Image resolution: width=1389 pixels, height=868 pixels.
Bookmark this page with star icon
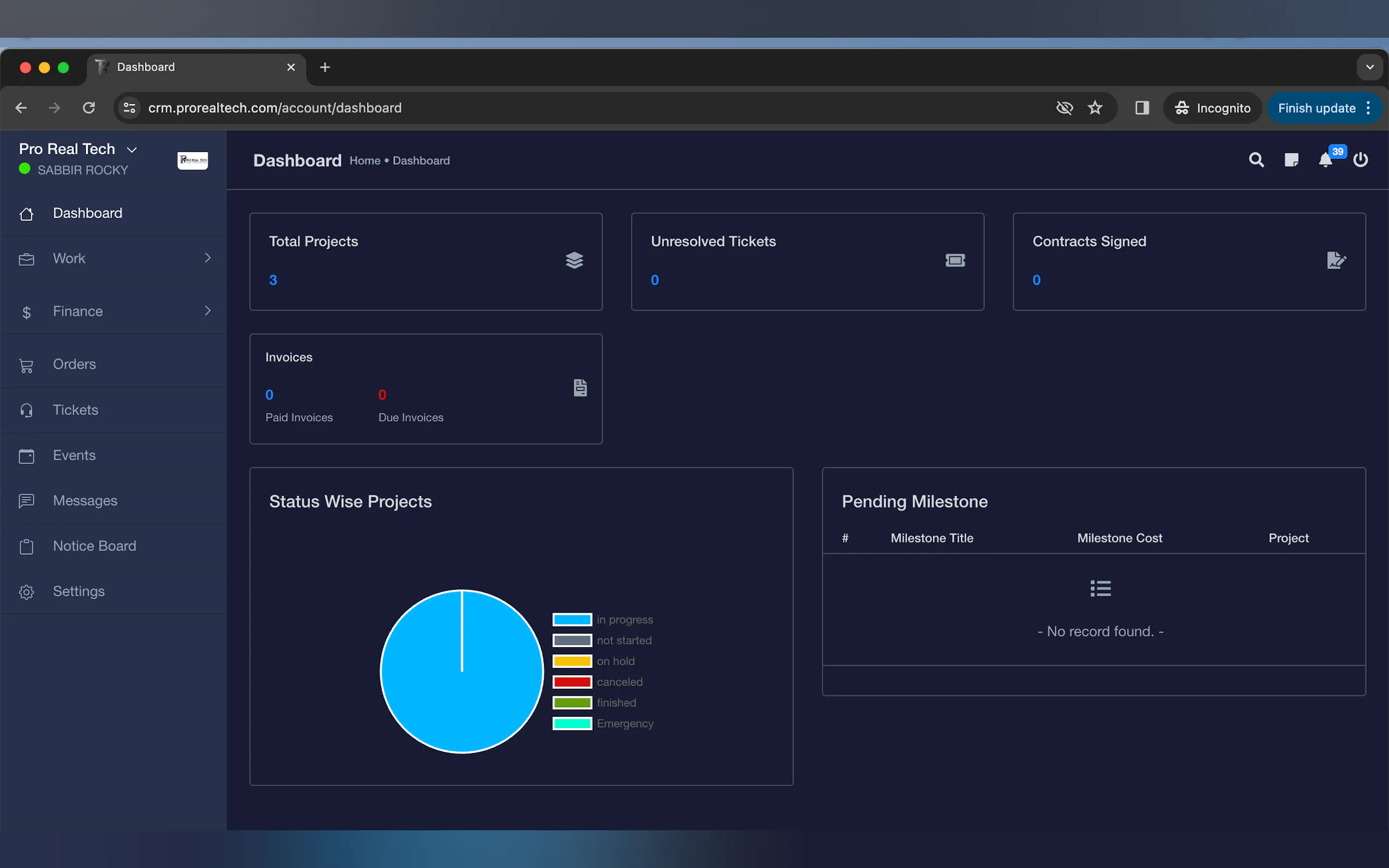click(1095, 108)
